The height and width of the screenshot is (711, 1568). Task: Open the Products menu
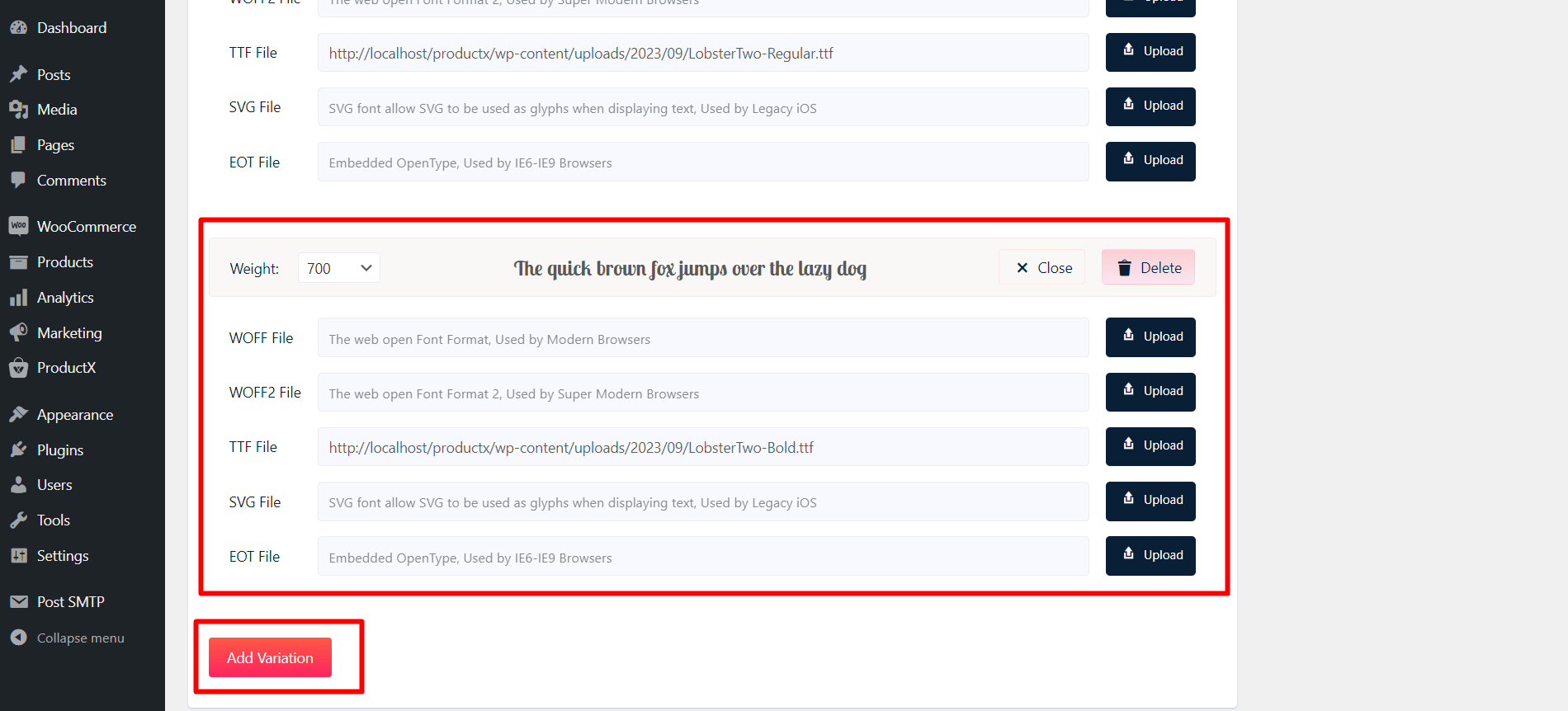64,262
